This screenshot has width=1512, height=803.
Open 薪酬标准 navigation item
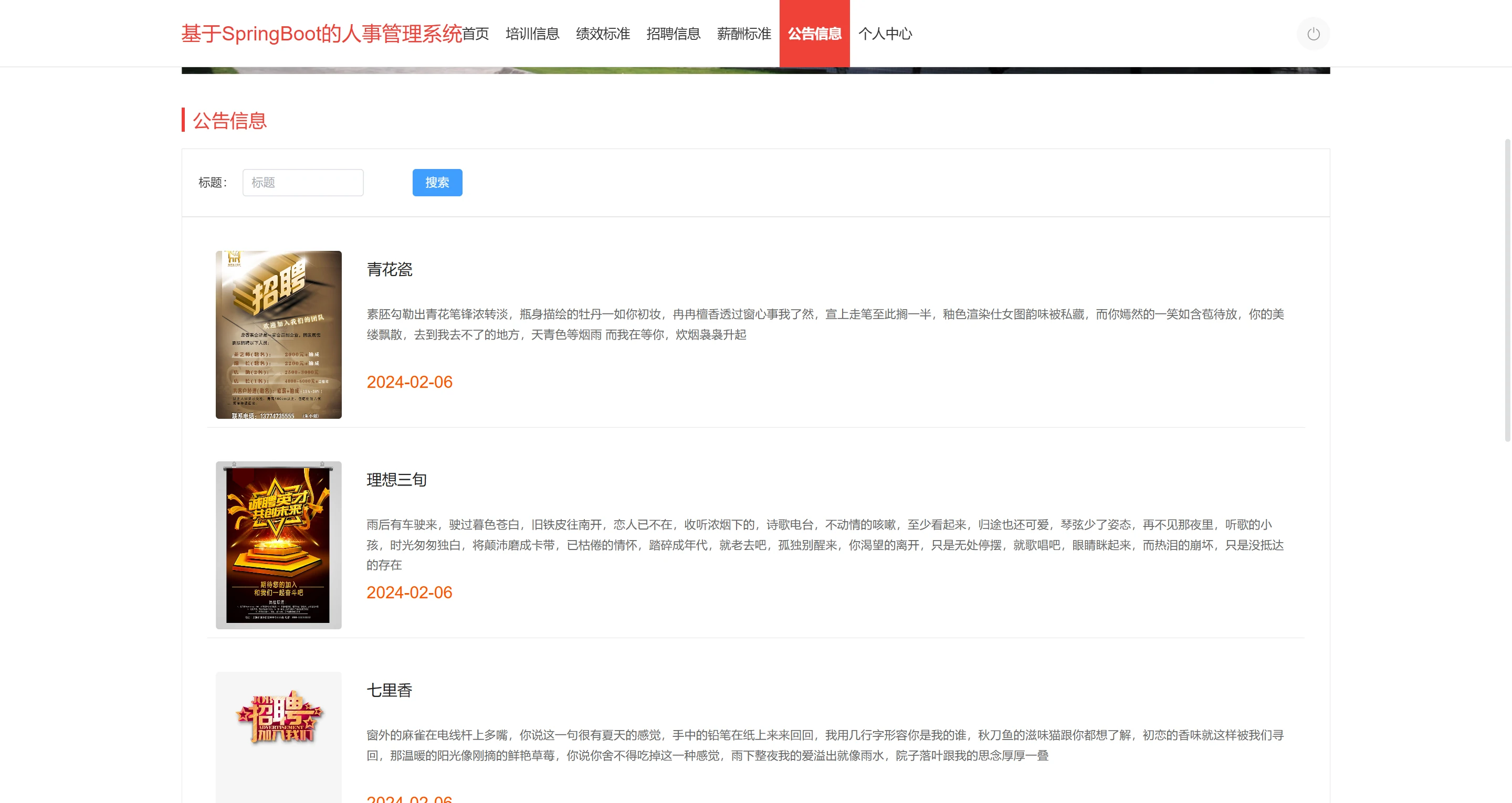[744, 34]
